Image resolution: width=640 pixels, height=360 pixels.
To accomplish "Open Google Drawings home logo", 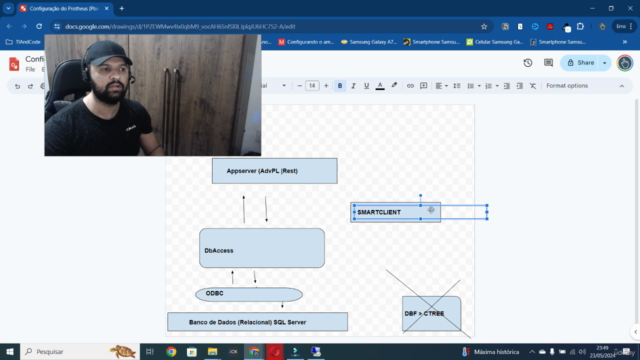I will (x=14, y=64).
